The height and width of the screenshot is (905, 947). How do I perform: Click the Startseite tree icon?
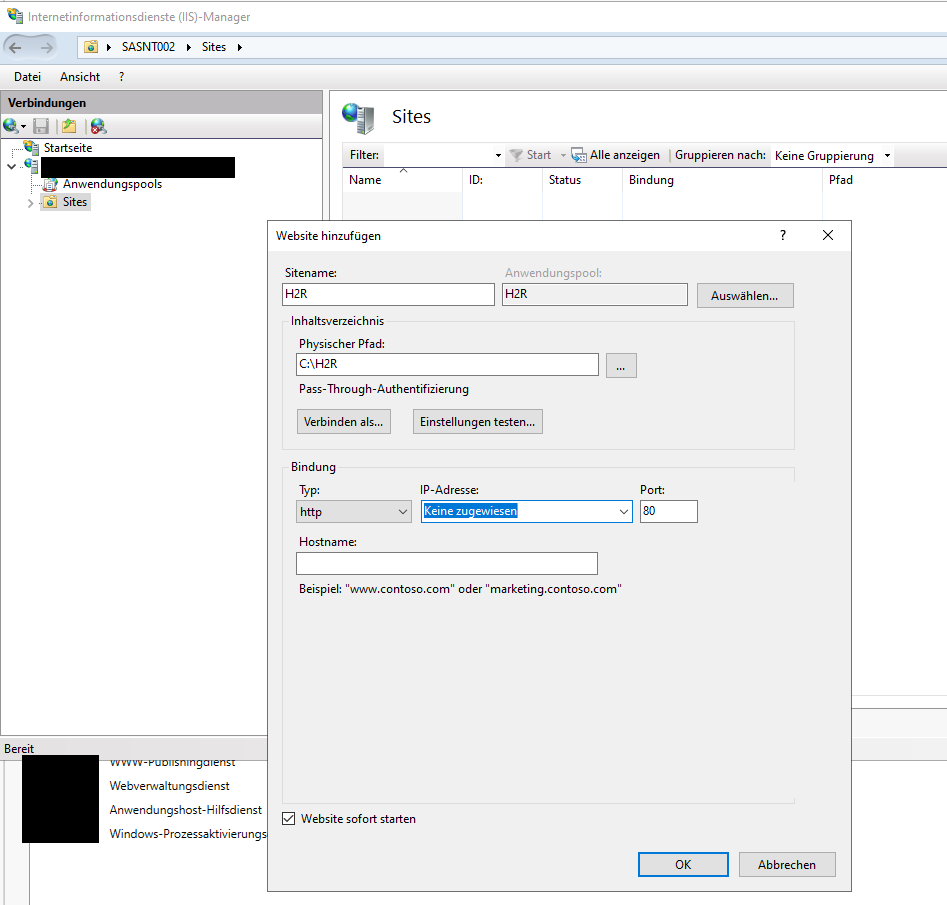32,148
